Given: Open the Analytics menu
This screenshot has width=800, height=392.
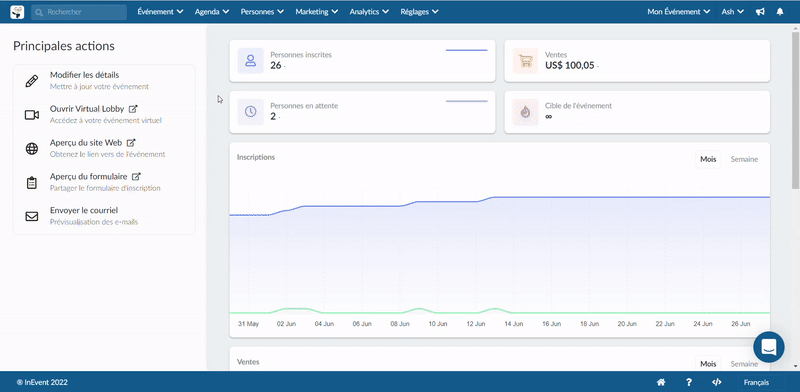Looking at the screenshot, I should tap(369, 12).
